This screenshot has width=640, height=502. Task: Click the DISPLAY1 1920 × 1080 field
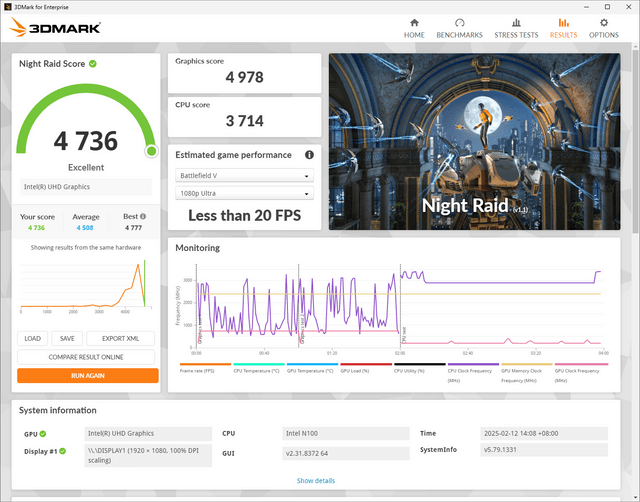point(148,455)
